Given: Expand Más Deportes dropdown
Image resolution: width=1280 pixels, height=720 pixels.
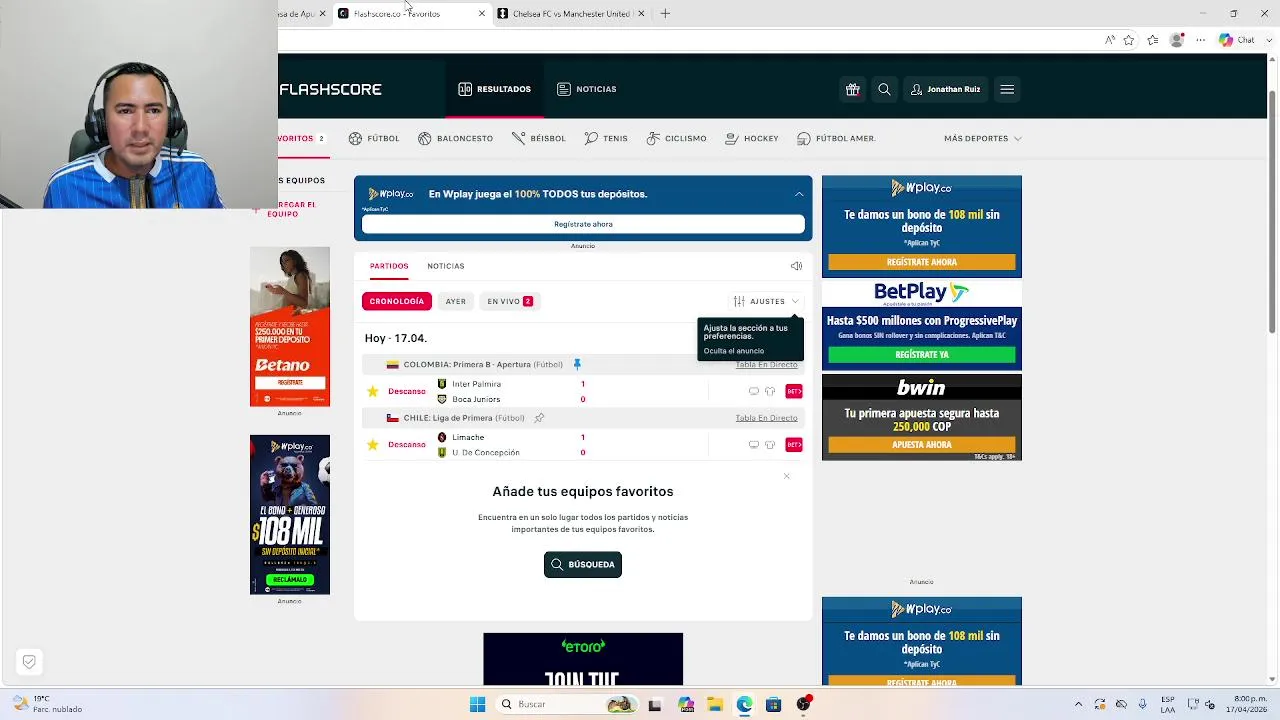Looking at the screenshot, I should pos(982,138).
